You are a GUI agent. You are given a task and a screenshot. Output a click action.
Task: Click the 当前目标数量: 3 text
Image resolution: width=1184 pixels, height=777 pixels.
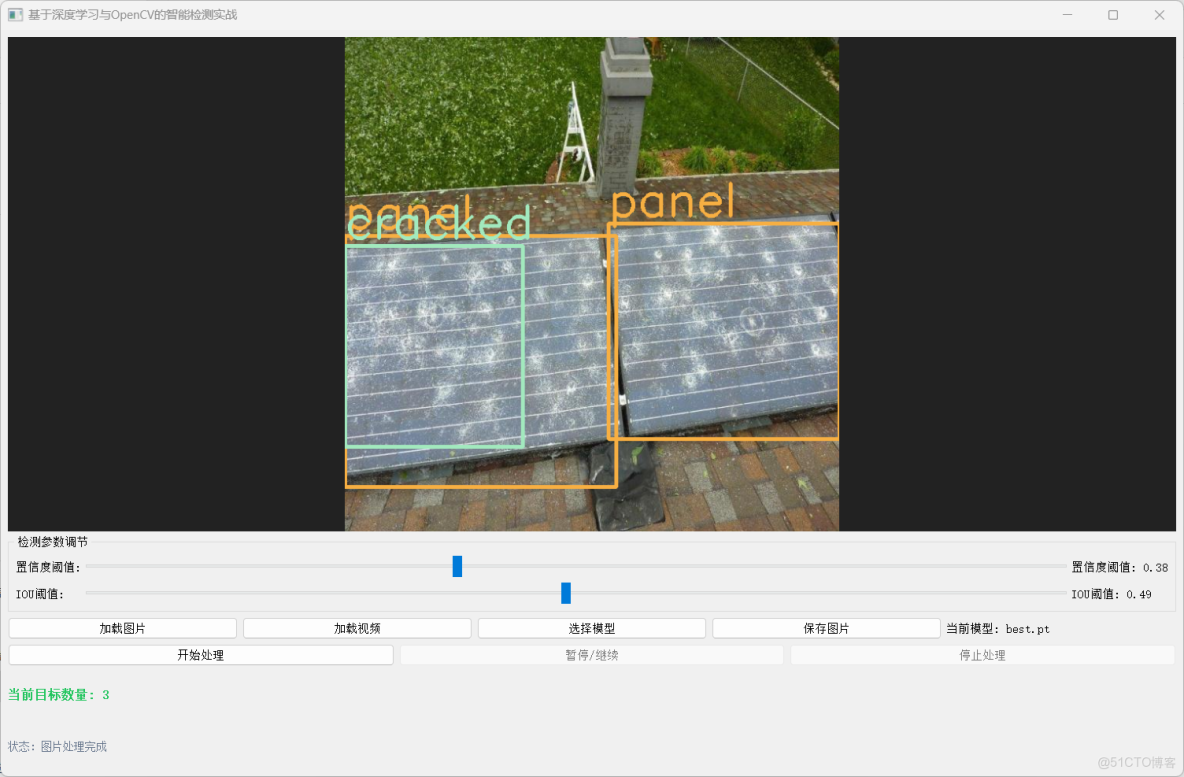(x=59, y=695)
